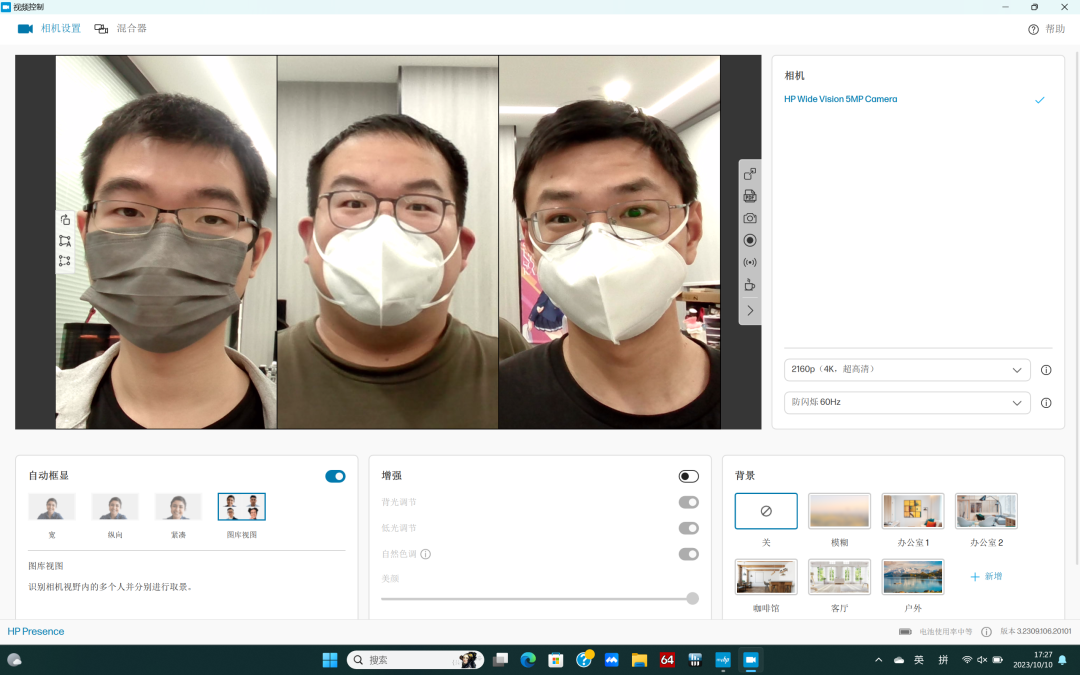Click the rotate icon on video left edge

point(65,220)
